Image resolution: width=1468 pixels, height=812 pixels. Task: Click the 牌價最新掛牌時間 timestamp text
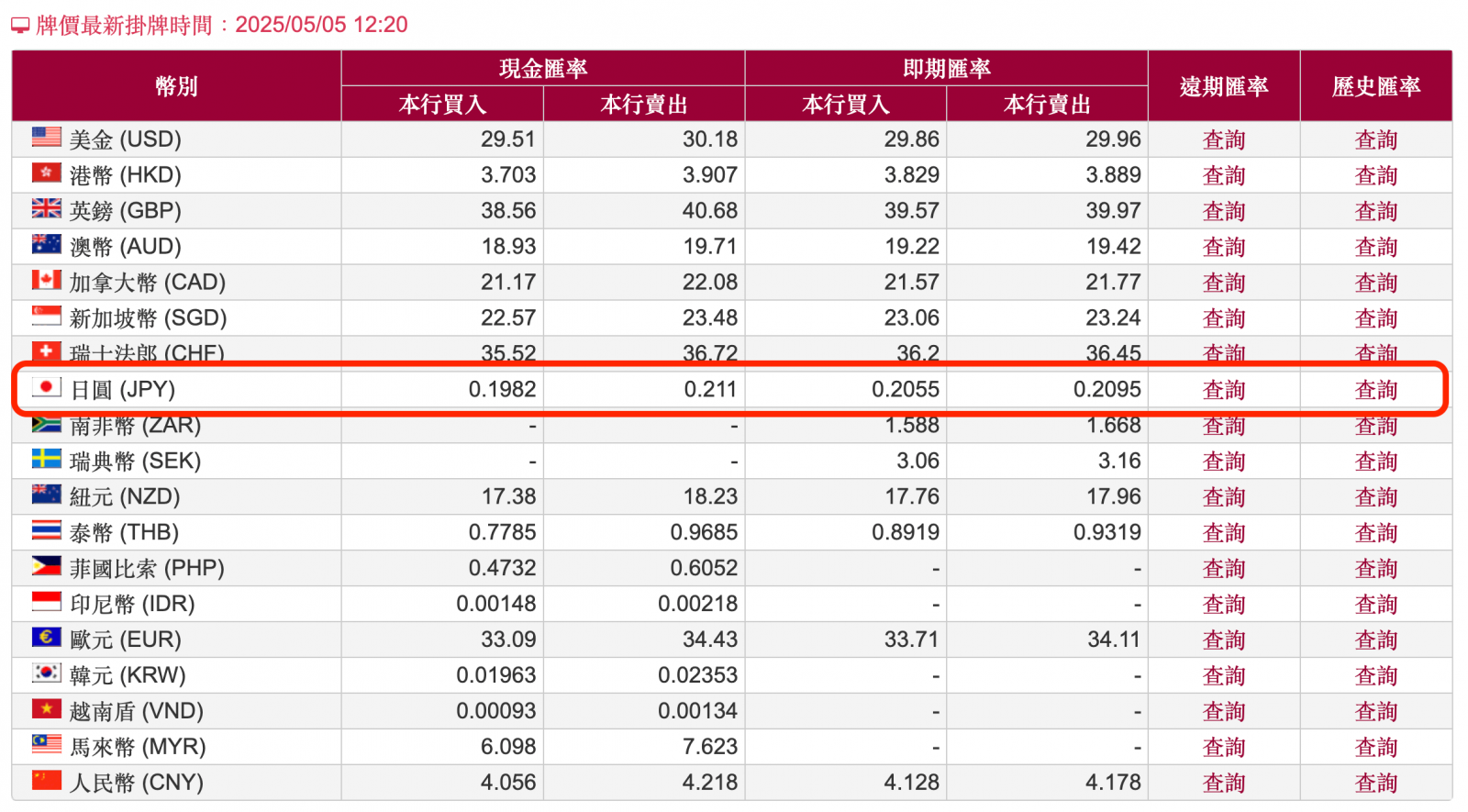point(222,25)
